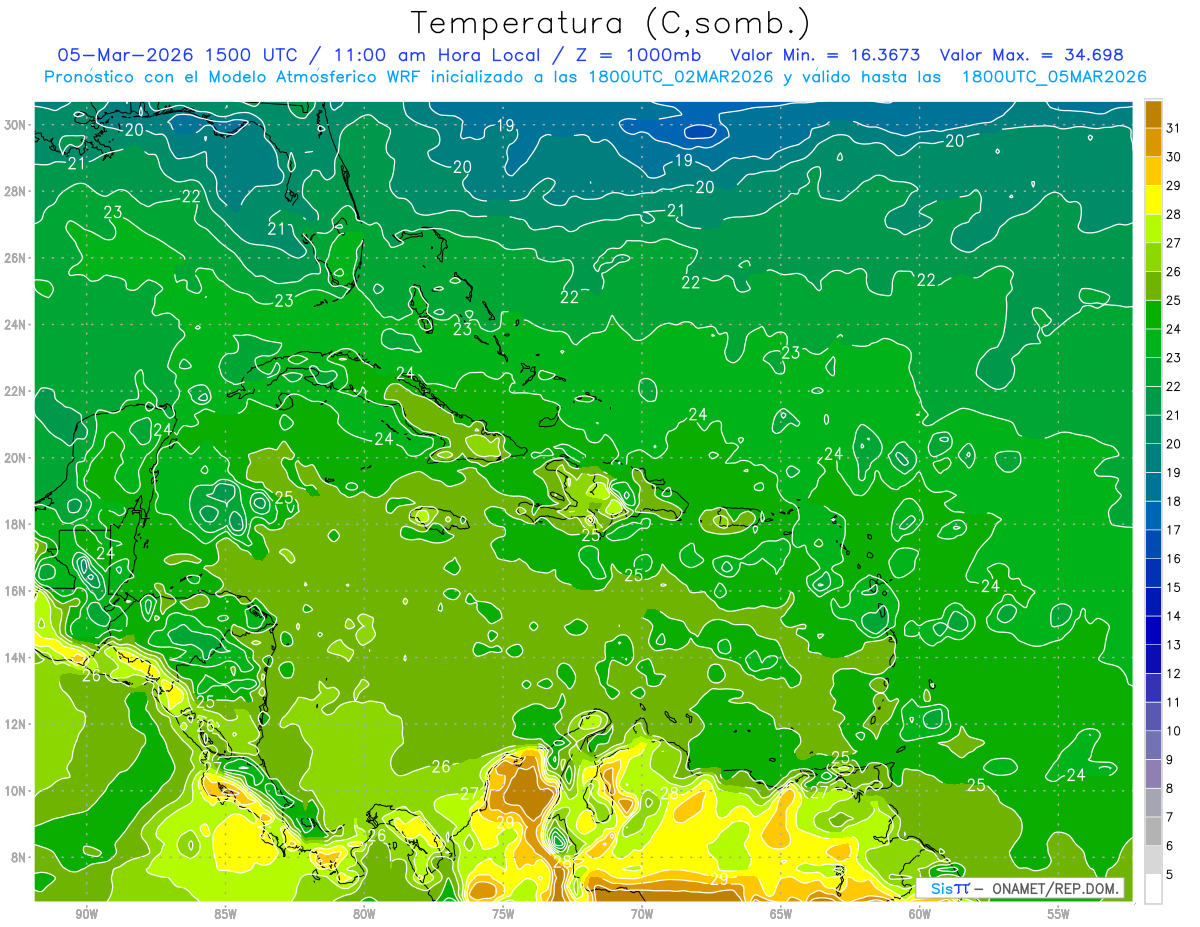Click the color scale label 5
Viewport: 1200px width, 927px height.
click(x=1170, y=874)
